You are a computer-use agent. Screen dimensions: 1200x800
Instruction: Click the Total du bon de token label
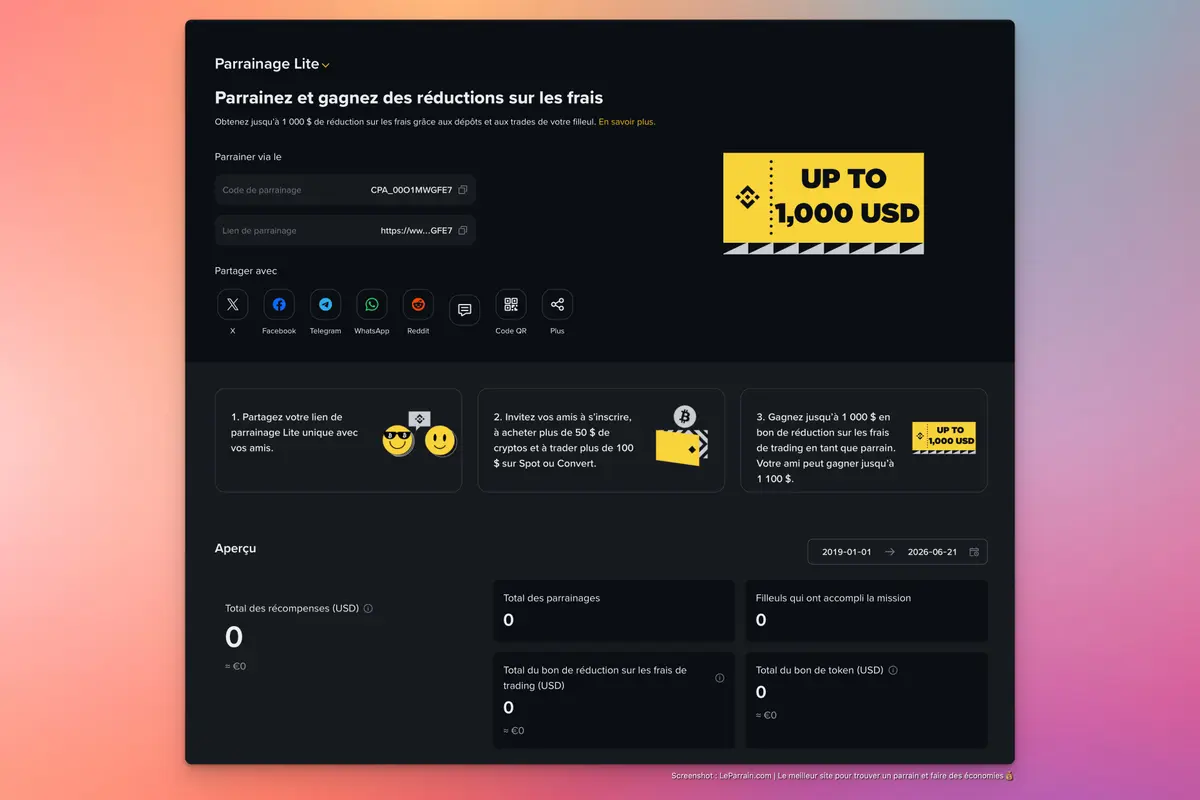click(x=820, y=671)
